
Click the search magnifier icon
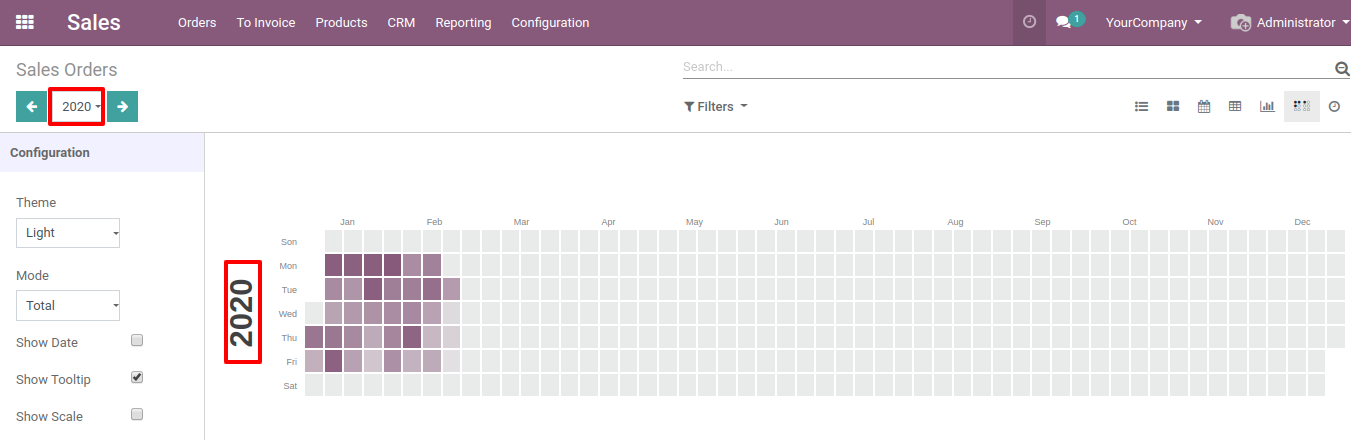click(1342, 69)
